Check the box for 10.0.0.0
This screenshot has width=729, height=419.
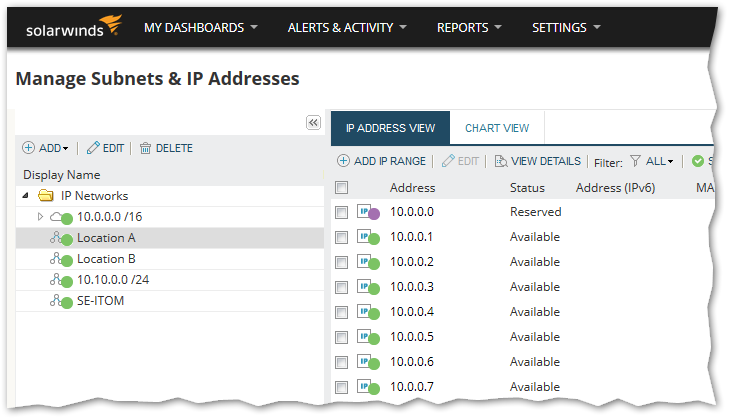(341, 213)
